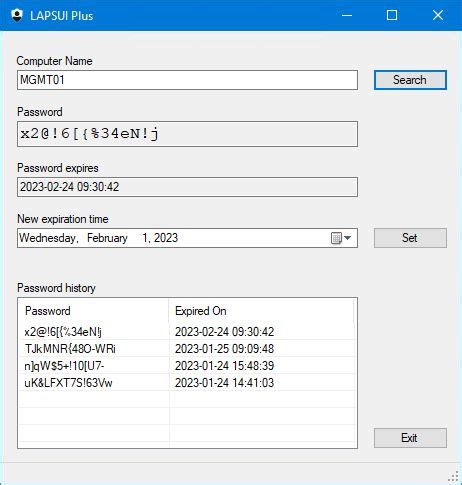Screen dimensions: 462x485
Task: Focus the Computer Name input field
Action: pyautogui.click(x=187, y=80)
